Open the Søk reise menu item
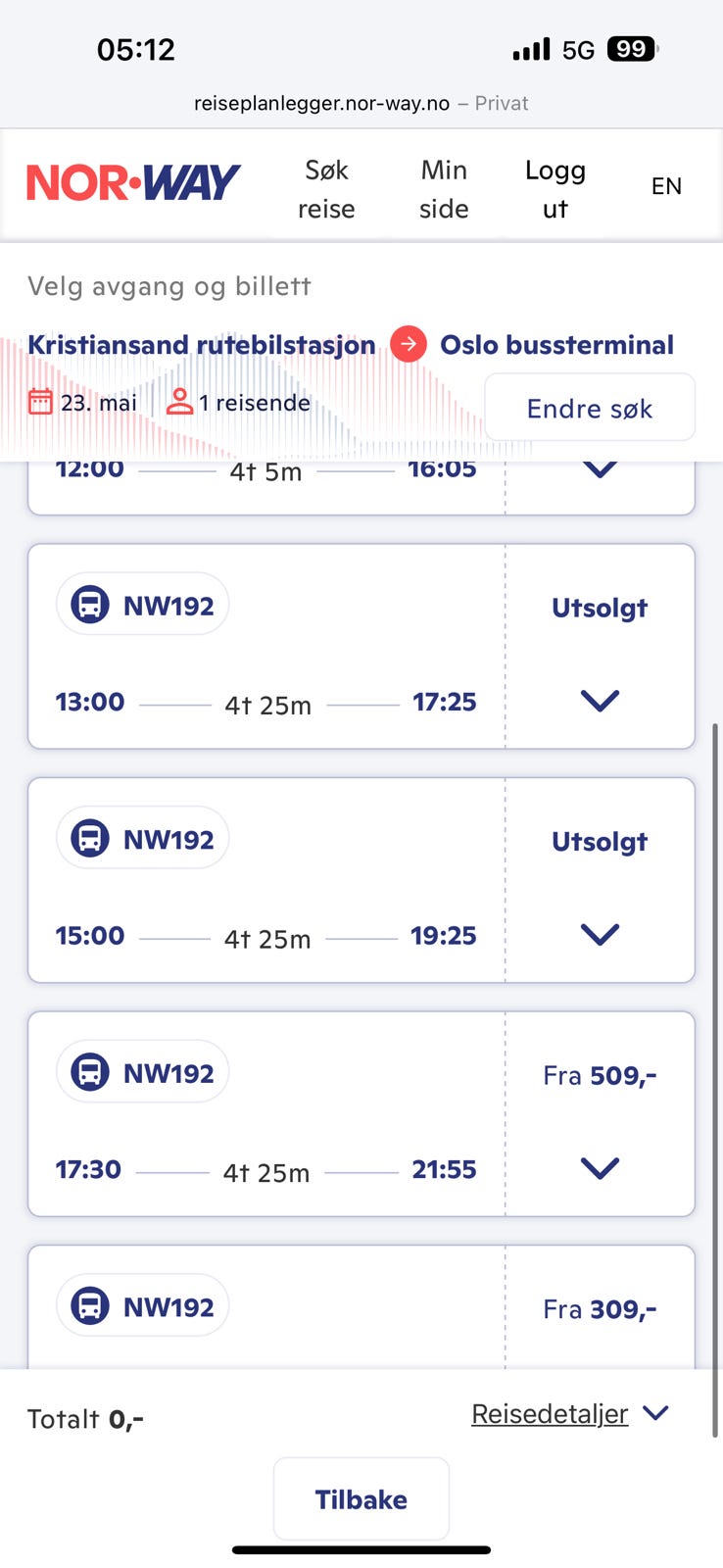723x1568 pixels. click(x=326, y=188)
